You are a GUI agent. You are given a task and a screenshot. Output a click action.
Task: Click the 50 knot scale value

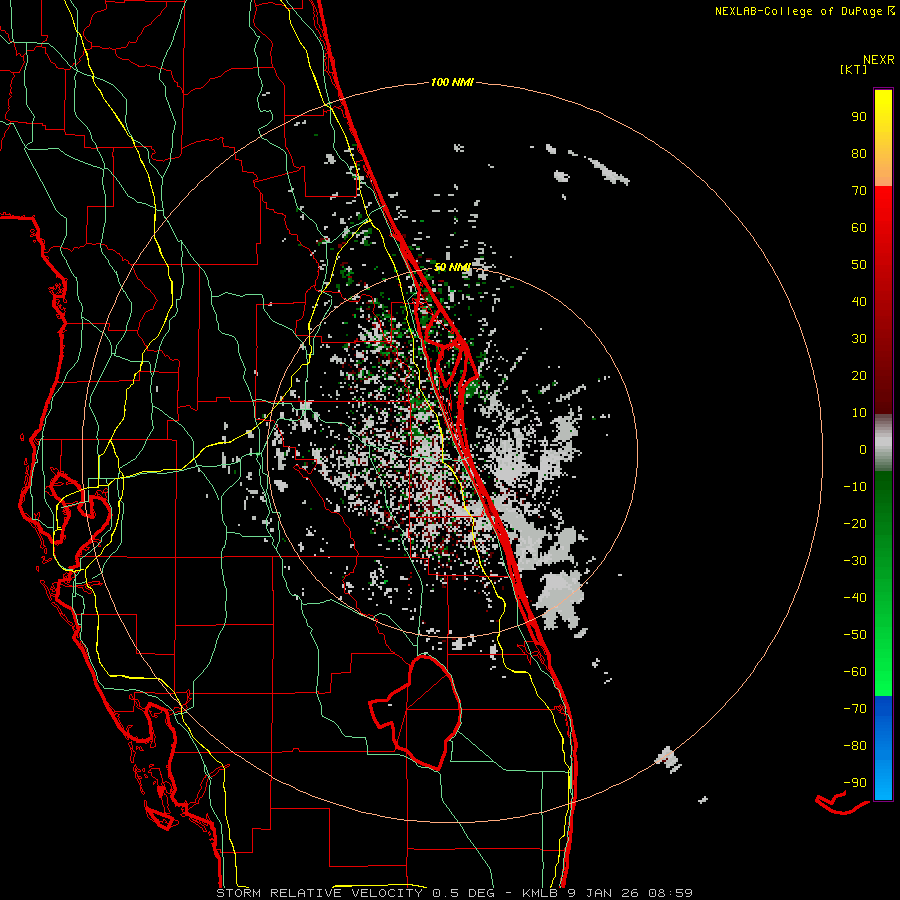(x=859, y=265)
